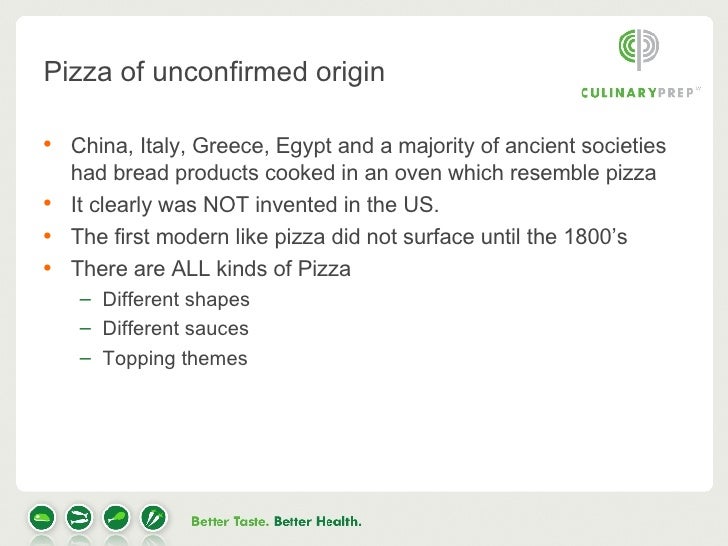Click the CulinaryPrep spiral logo
This screenshot has height=546, width=728.
click(639, 49)
